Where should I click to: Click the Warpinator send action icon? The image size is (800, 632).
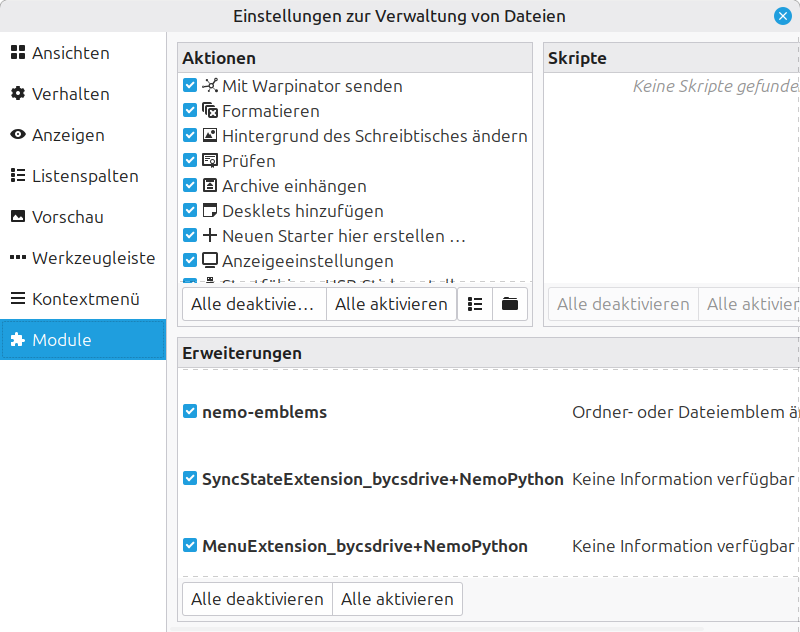210,86
